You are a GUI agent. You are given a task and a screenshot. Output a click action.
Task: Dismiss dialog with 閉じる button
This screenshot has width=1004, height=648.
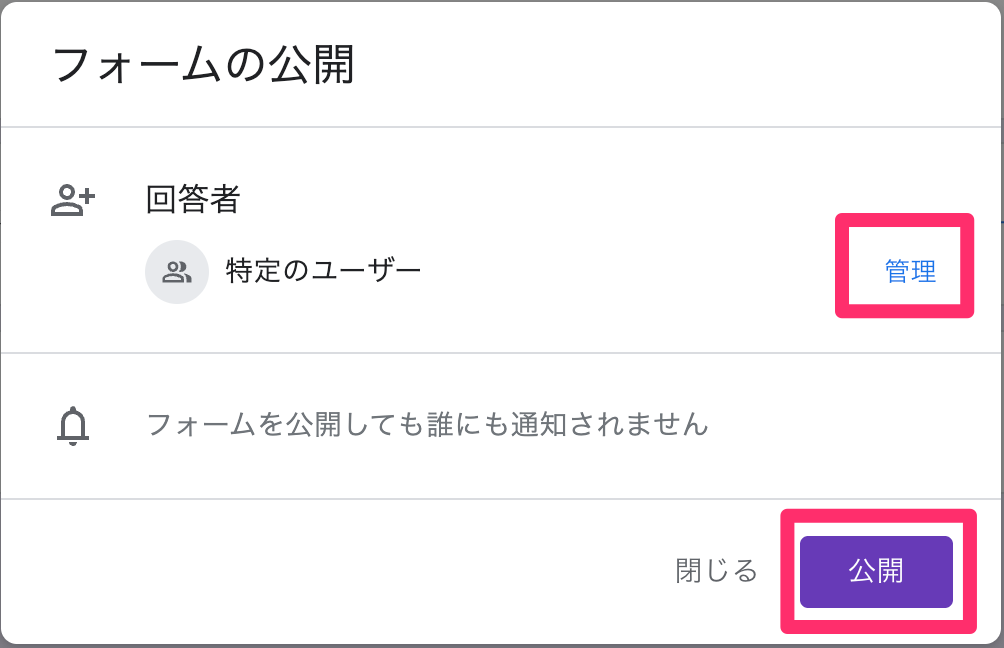717,571
